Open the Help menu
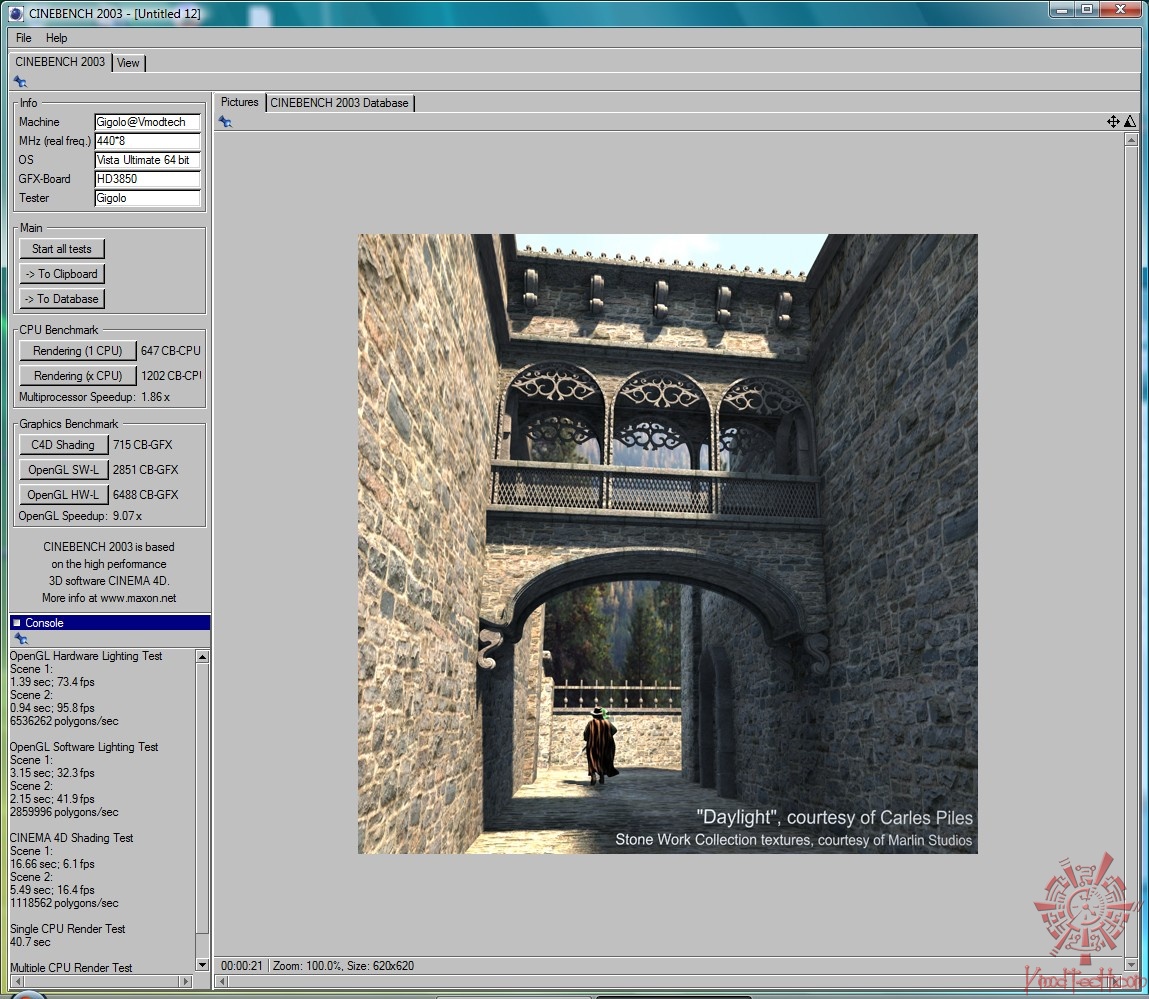 56,38
